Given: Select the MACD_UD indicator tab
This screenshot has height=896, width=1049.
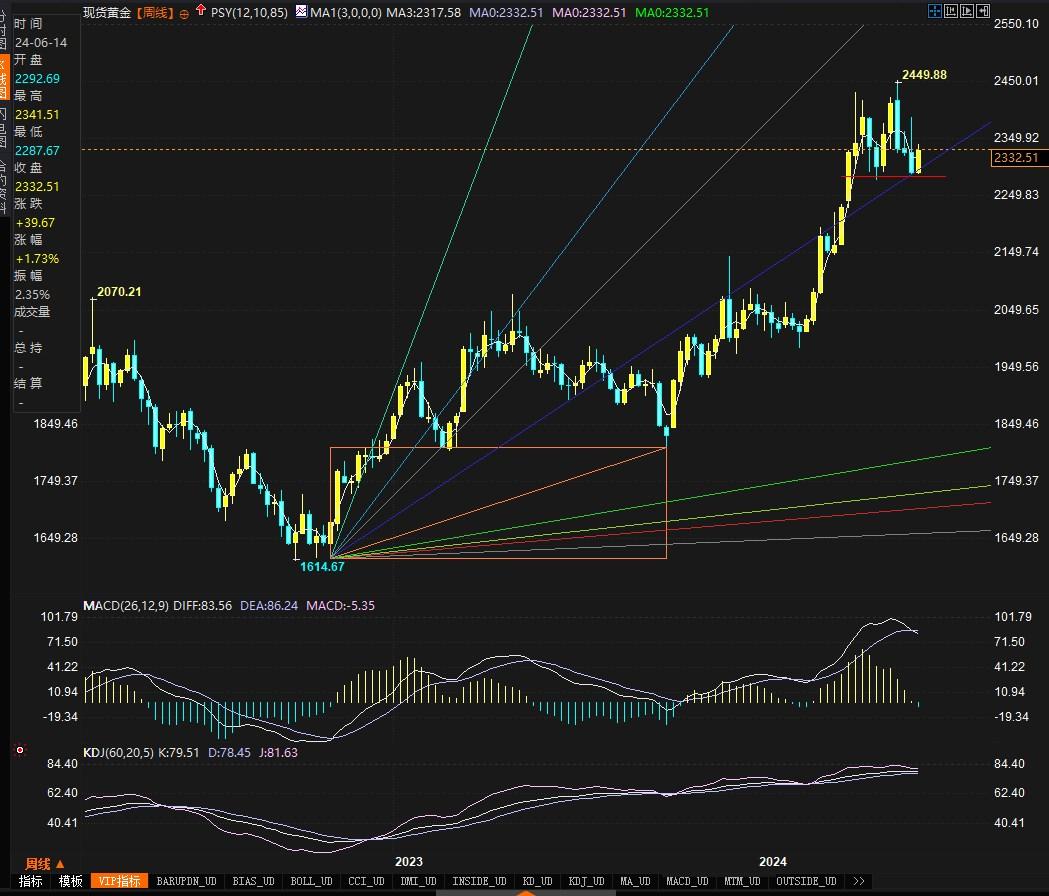Looking at the screenshot, I should coord(686,881).
